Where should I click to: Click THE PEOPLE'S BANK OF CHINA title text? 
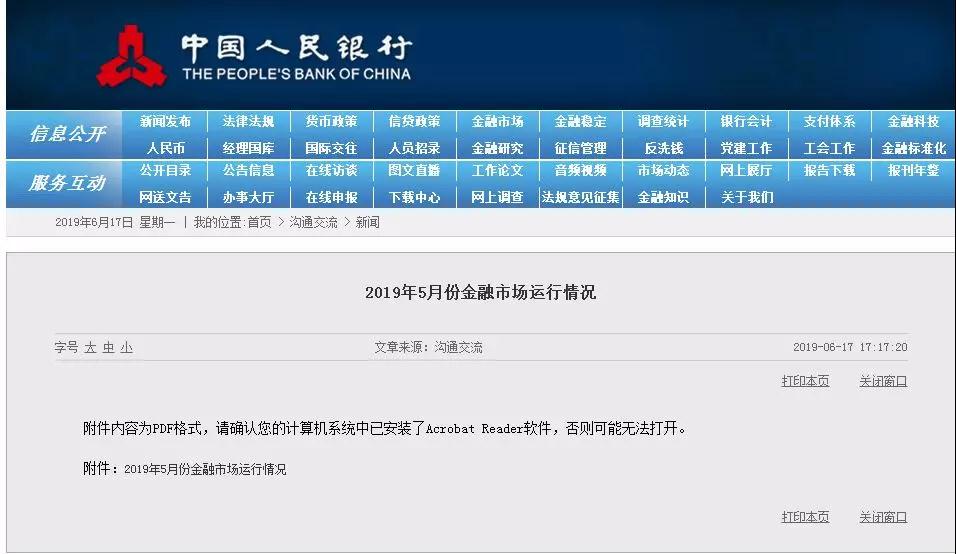[x=296, y=74]
